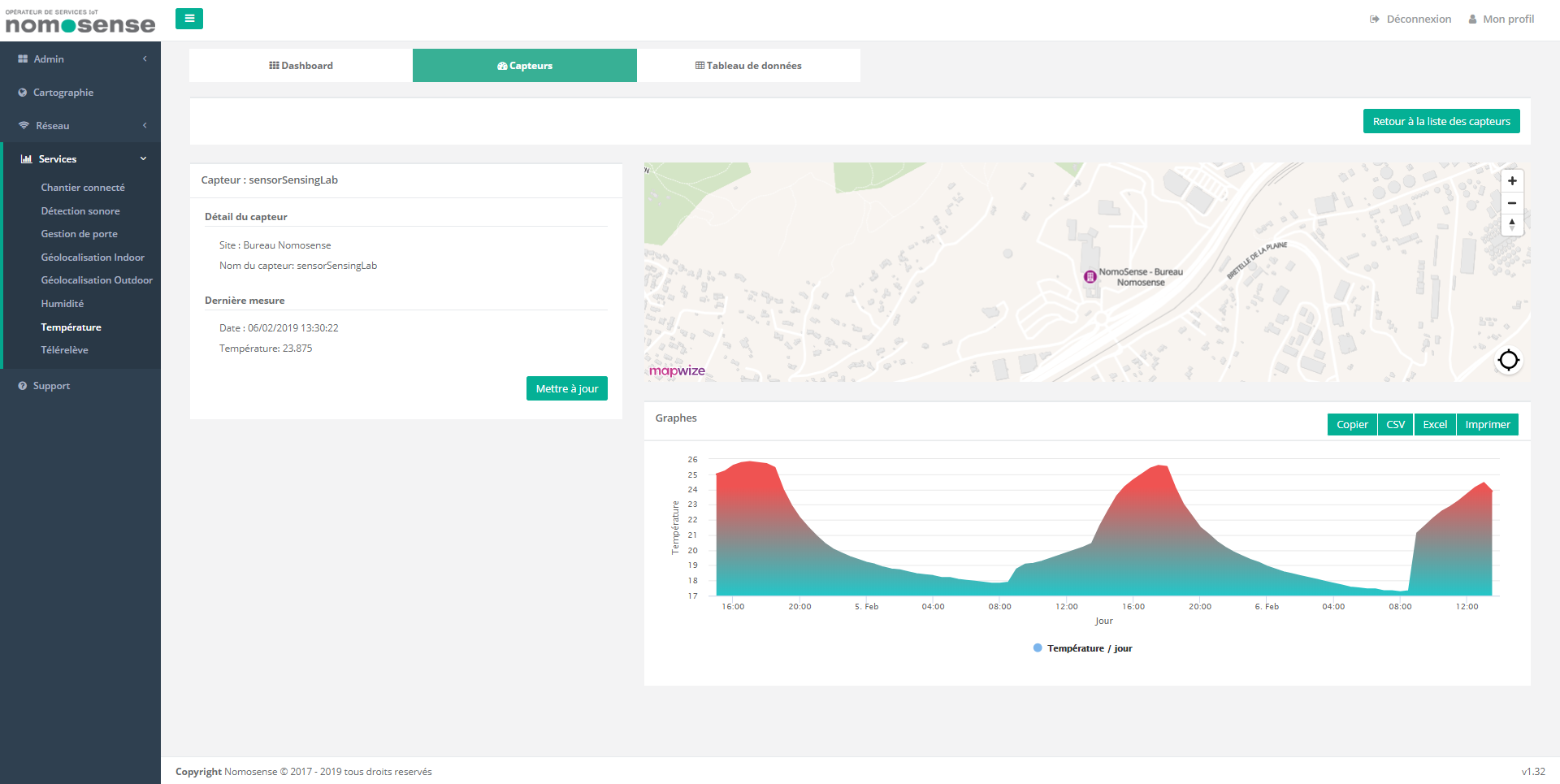Click the Nomosense logo

80,23
